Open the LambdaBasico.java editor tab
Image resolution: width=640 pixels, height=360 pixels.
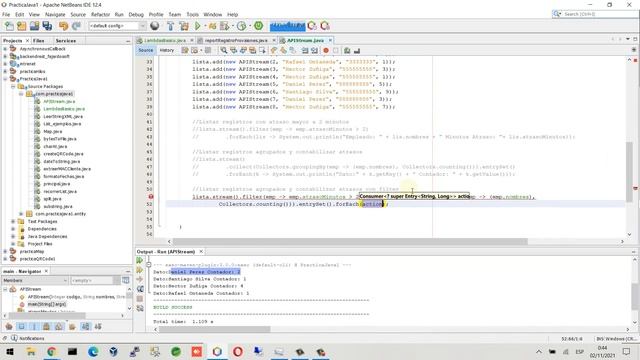click(164, 40)
